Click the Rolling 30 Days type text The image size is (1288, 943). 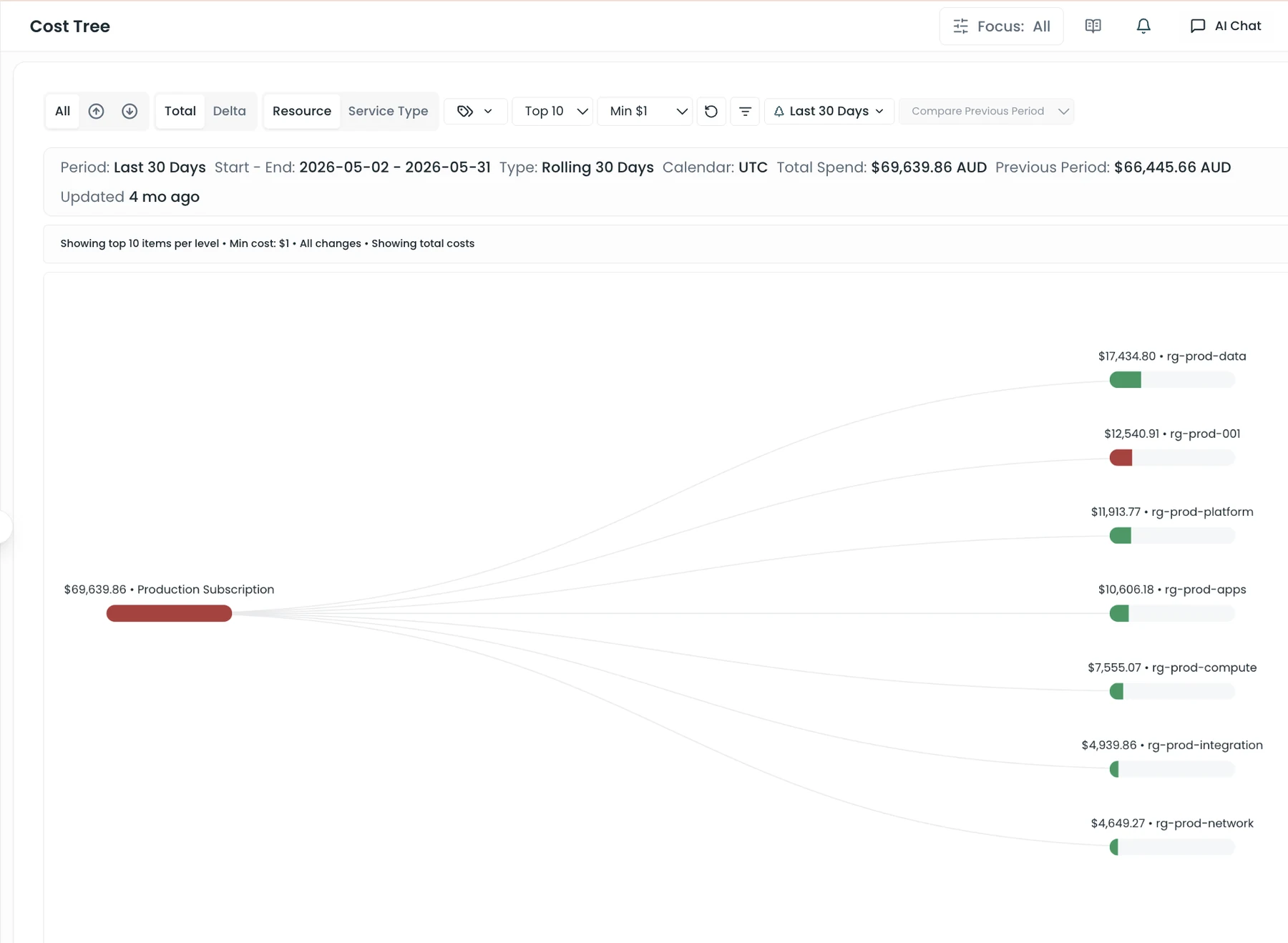(597, 167)
